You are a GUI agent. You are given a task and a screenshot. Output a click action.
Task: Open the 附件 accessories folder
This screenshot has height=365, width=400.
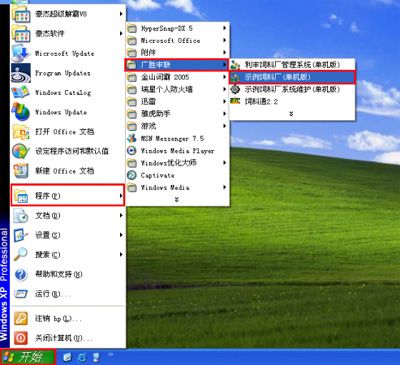coord(177,52)
